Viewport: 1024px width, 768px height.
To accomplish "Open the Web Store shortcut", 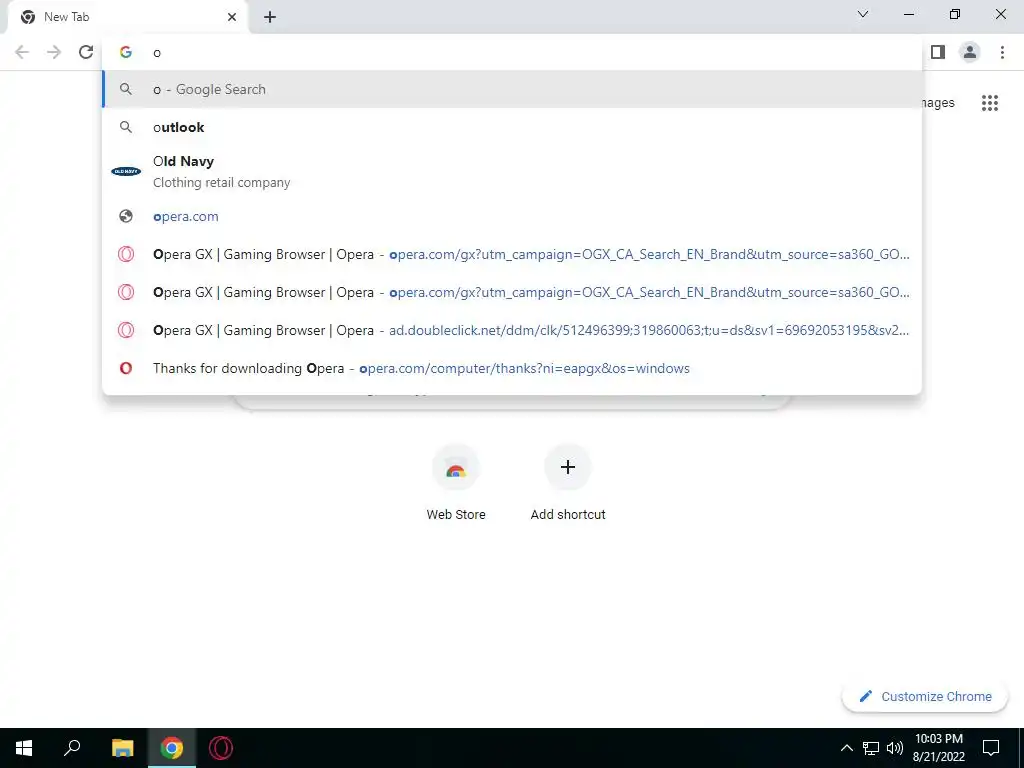I will tap(456, 483).
